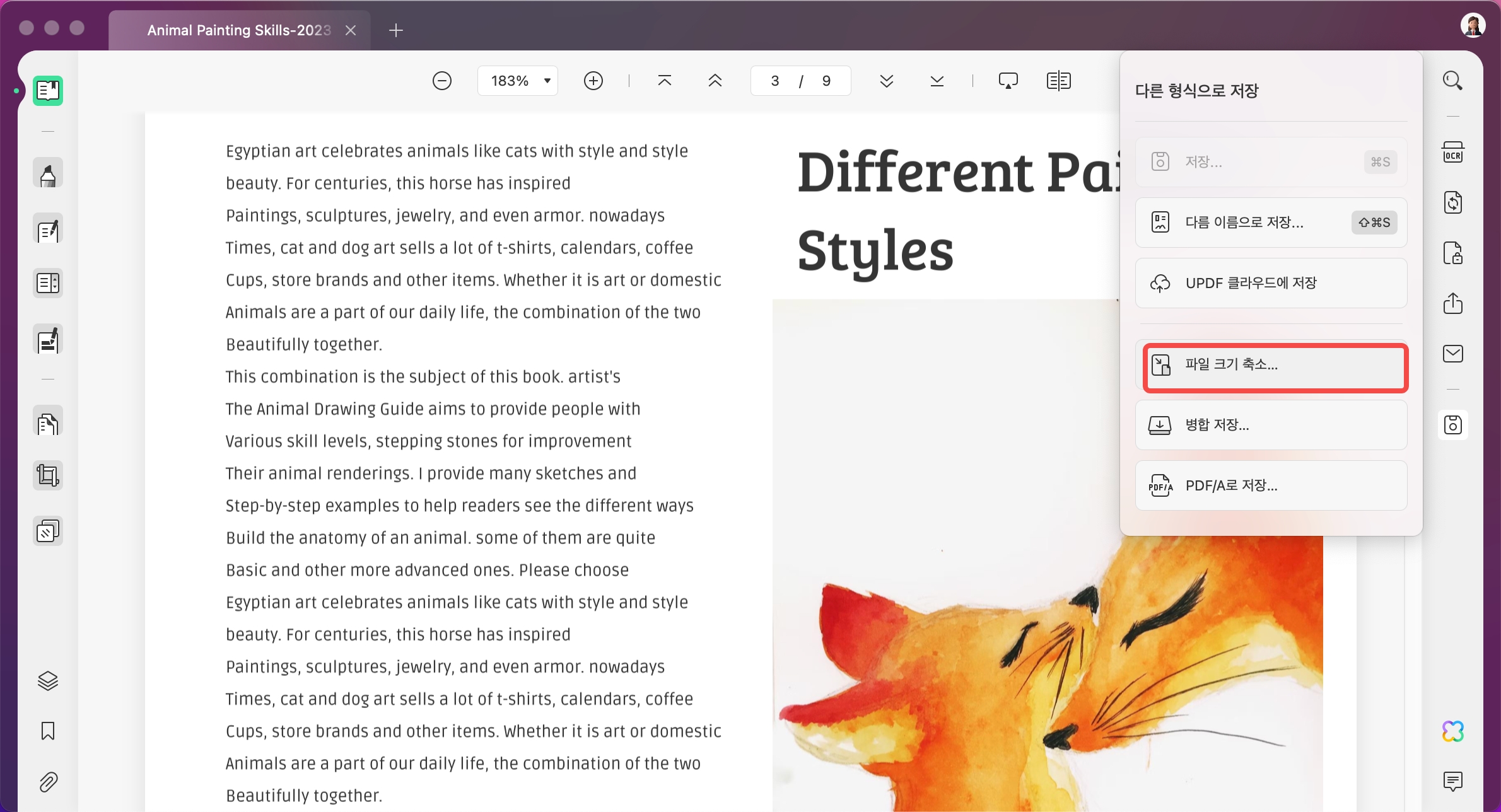Open the UPDF AI assistant
Image resolution: width=1501 pixels, height=812 pixels.
point(1453,731)
